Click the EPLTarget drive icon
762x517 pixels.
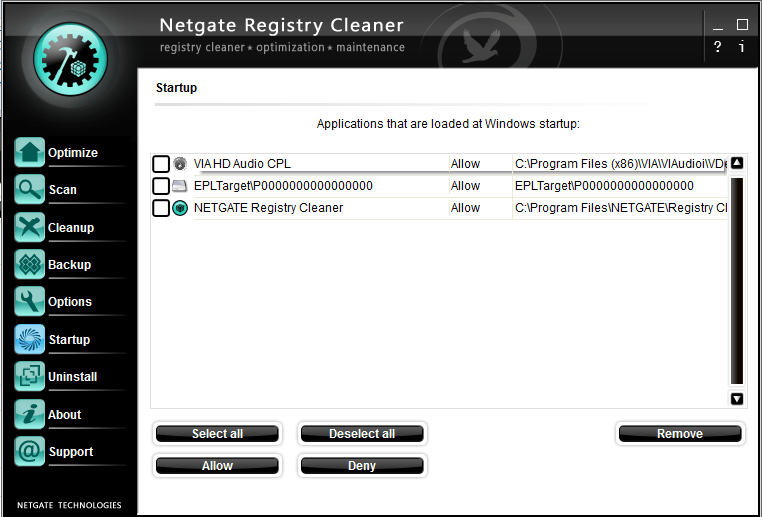click(180, 186)
